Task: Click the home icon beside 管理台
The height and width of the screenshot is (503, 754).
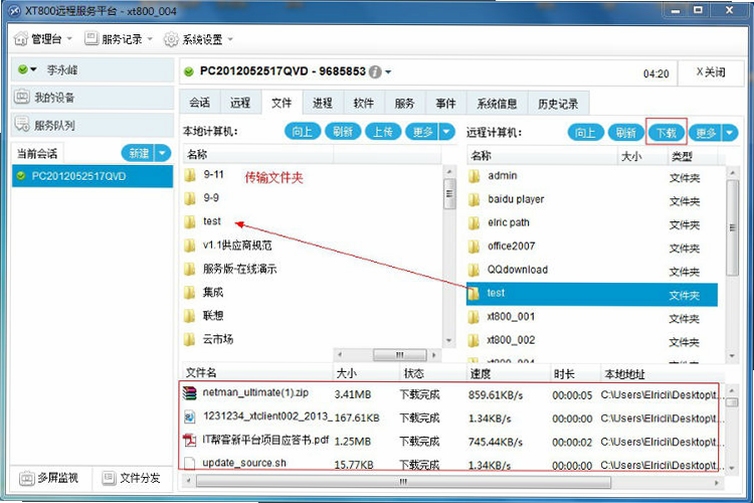Action: coord(21,39)
